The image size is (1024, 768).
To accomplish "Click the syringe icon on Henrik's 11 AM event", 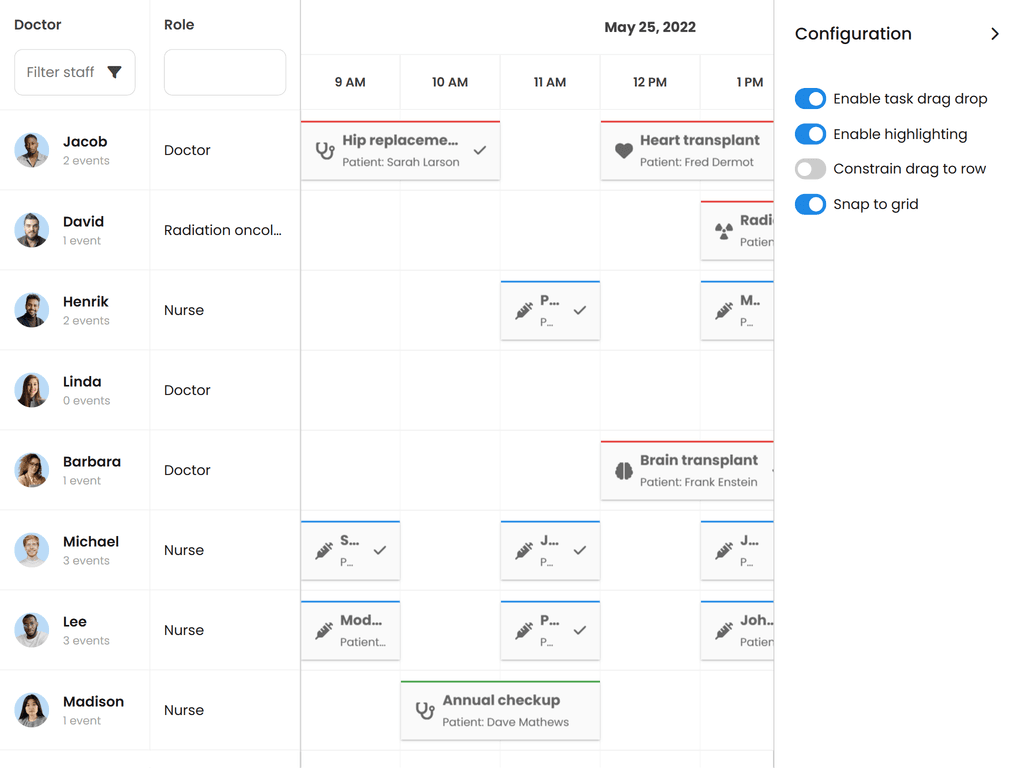I will (524, 311).
